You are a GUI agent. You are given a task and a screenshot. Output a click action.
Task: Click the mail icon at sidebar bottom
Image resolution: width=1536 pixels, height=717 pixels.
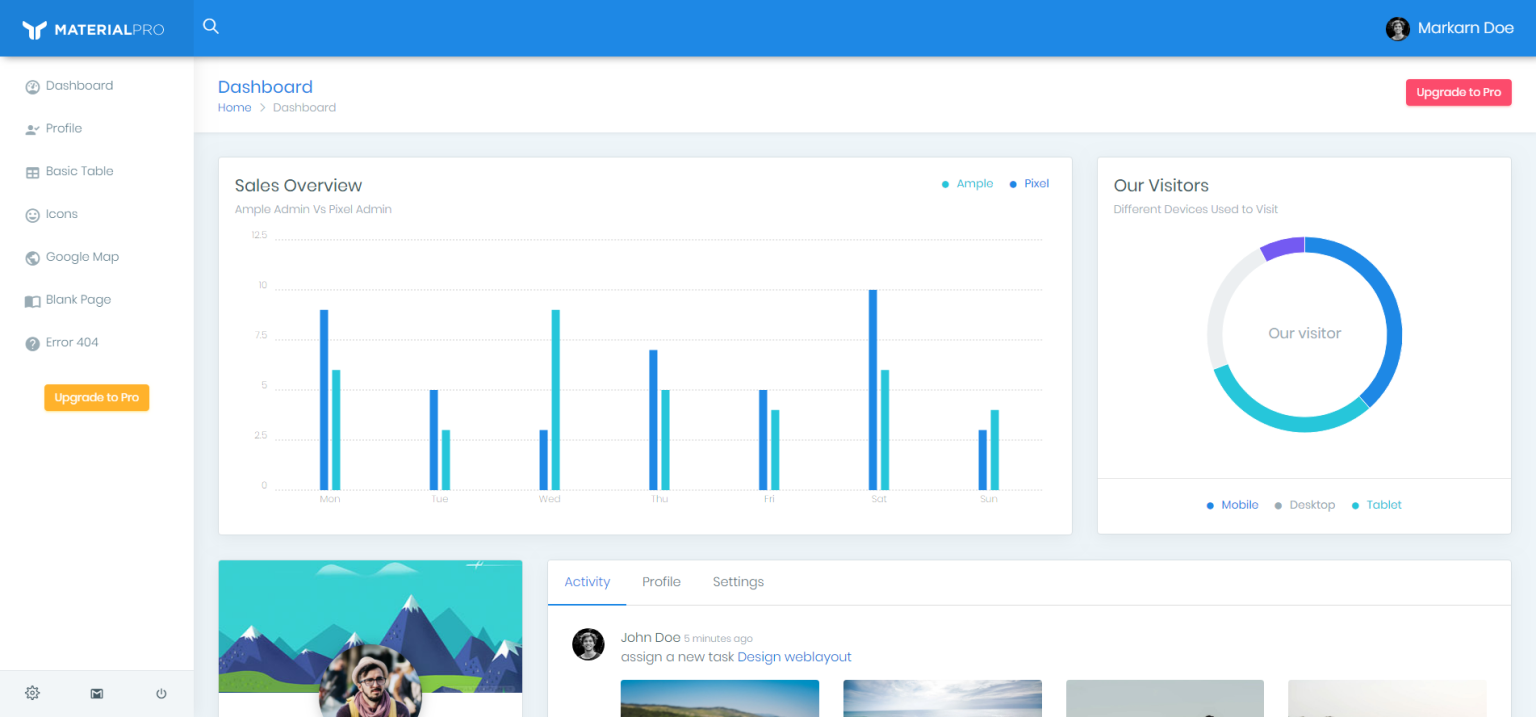click(96, 692)
